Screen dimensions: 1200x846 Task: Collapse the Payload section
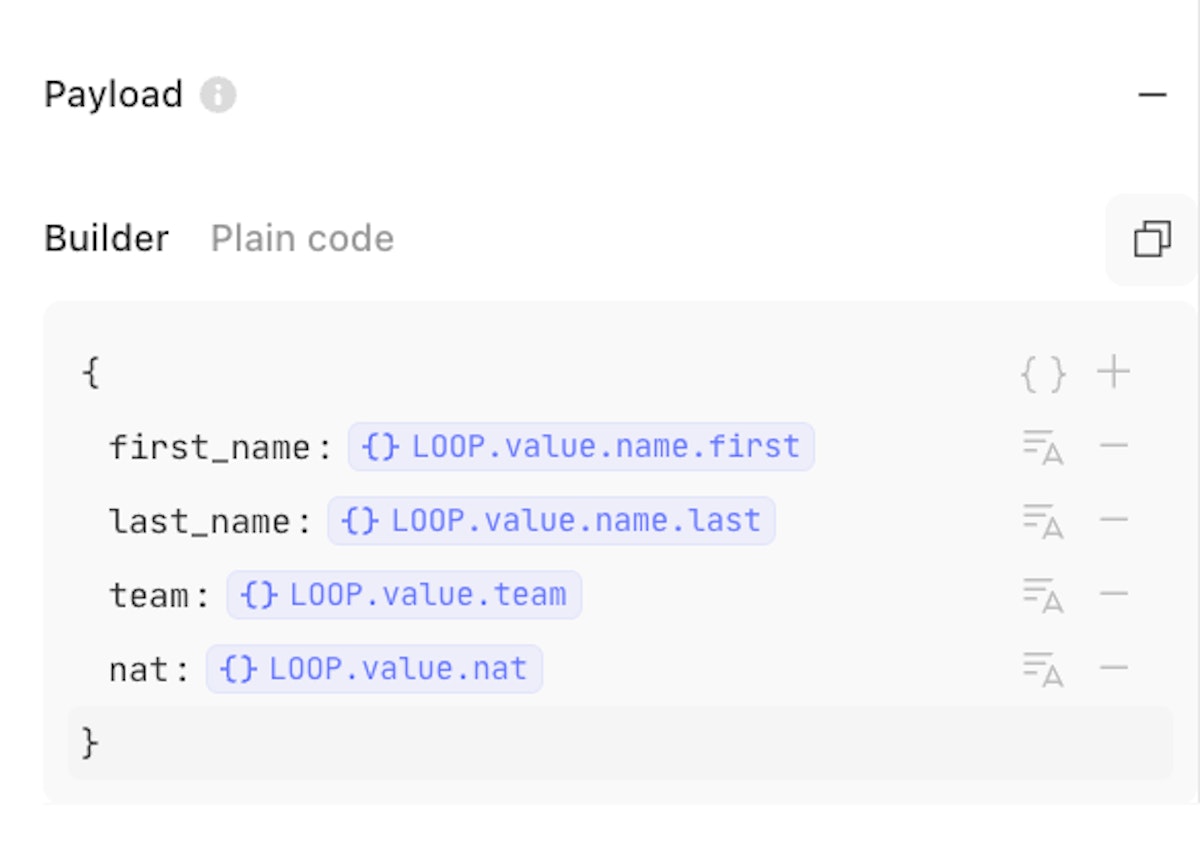pos(1152,96)
